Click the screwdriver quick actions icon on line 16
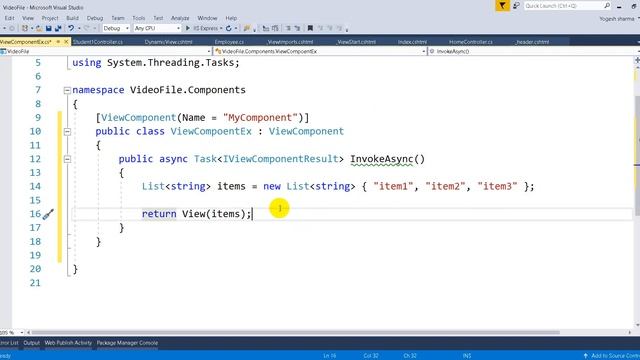This screenshot has height=360, width=640. coord(48,214)
